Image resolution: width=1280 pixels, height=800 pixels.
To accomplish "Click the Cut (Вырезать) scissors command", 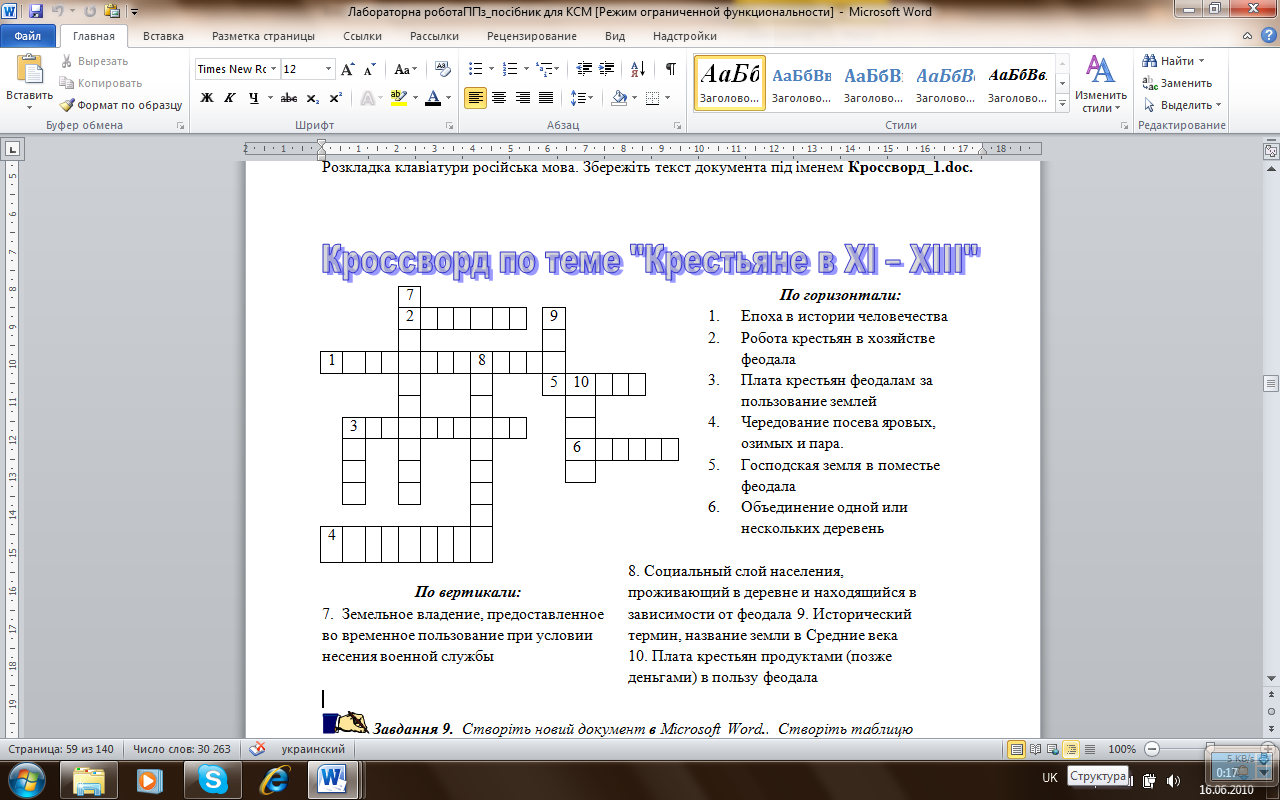I will pos(94,61).
